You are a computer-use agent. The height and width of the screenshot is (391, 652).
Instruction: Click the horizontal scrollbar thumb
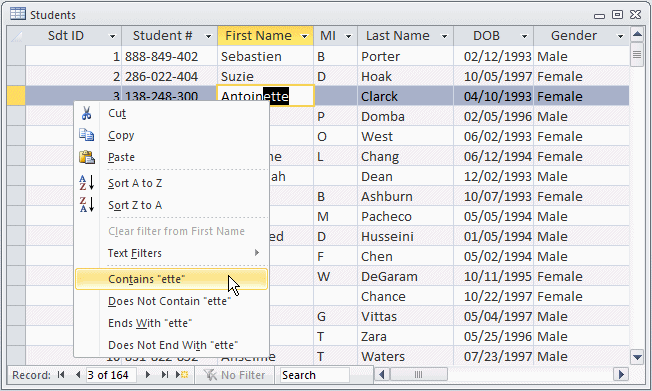(418, 375)
